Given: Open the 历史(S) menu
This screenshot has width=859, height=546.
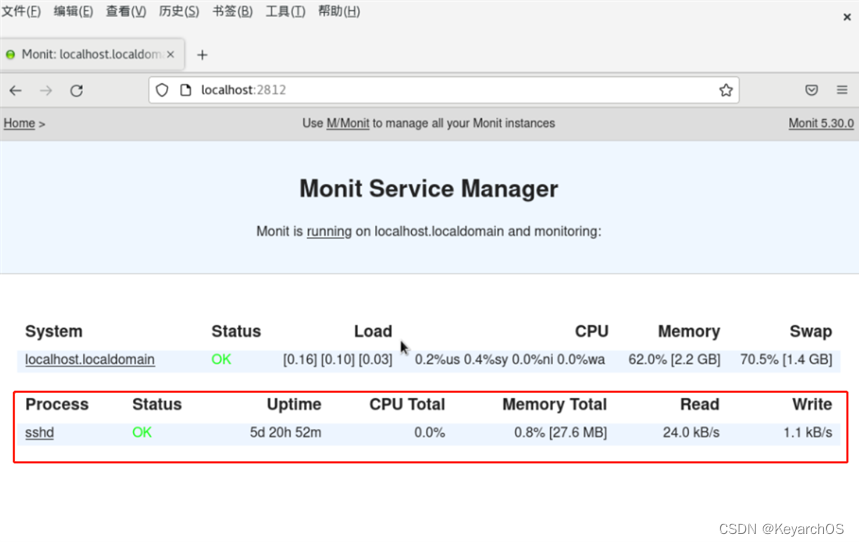Looking at the screenshot, I should pos(179,11).
